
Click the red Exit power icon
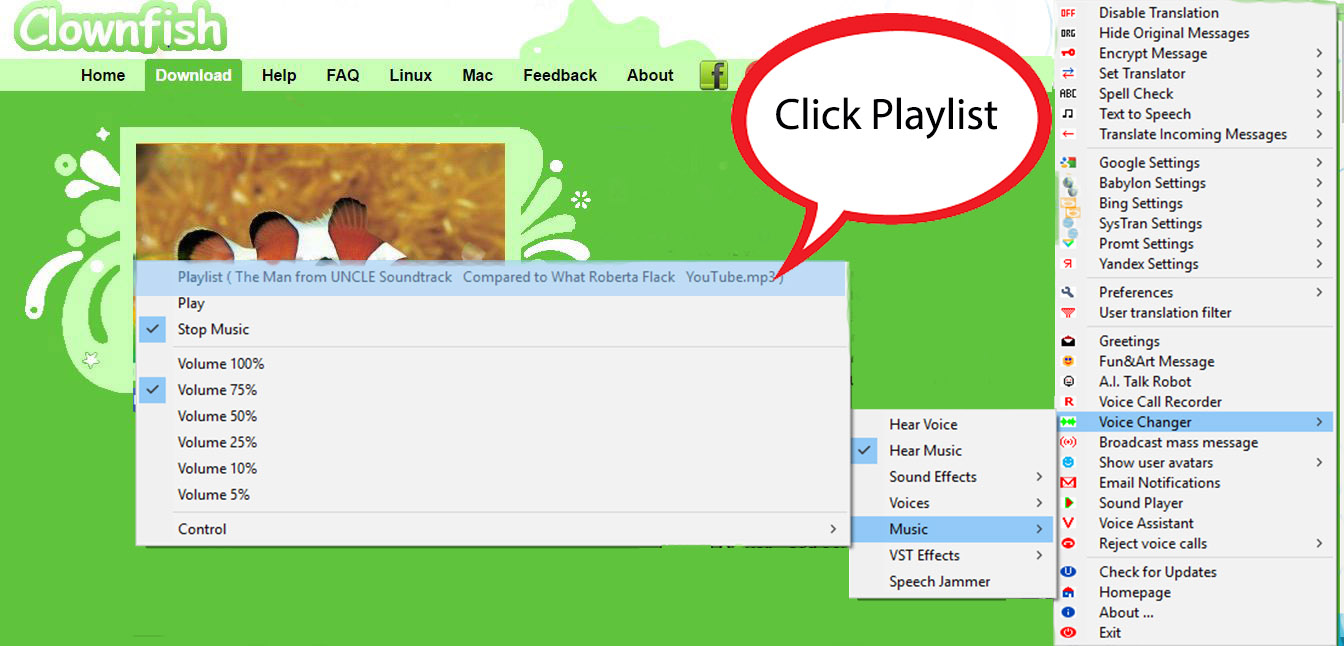point(1068,632)
